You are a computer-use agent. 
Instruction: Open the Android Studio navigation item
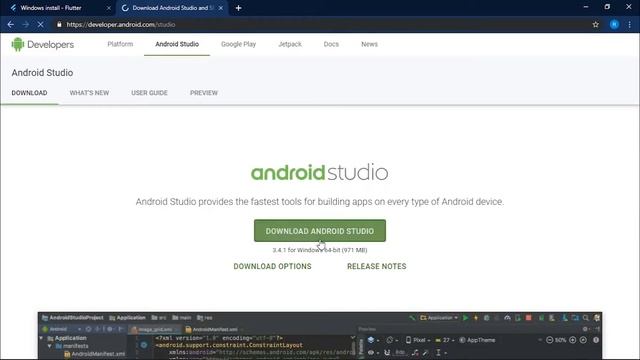click(x=177, y=44)
